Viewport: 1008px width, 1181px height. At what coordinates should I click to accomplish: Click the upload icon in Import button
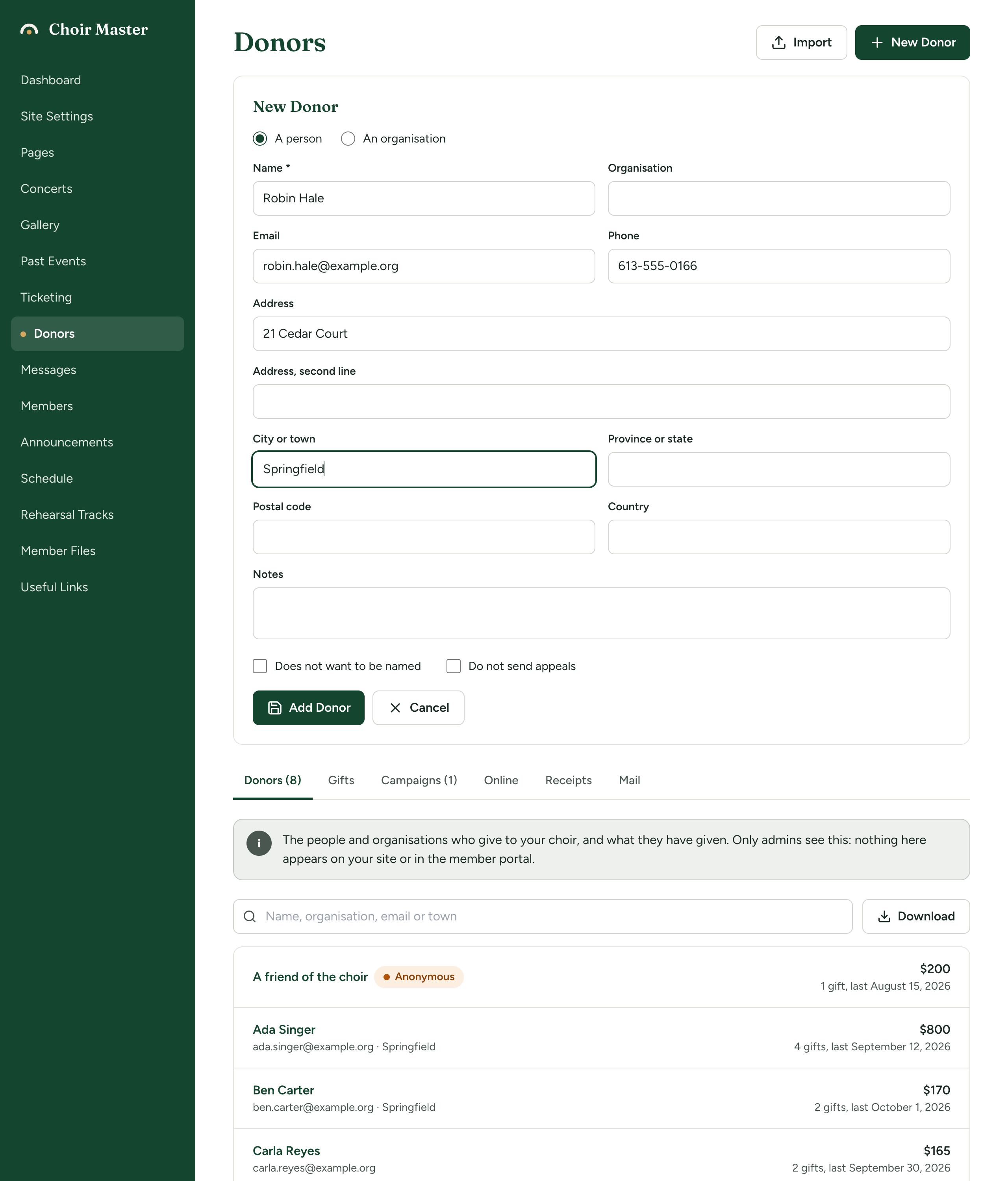(779, 43)
